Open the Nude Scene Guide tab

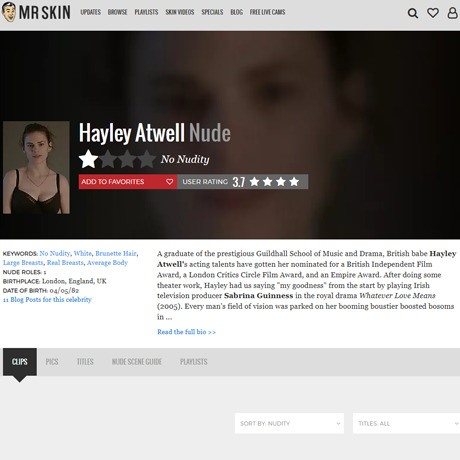[137, 362]
